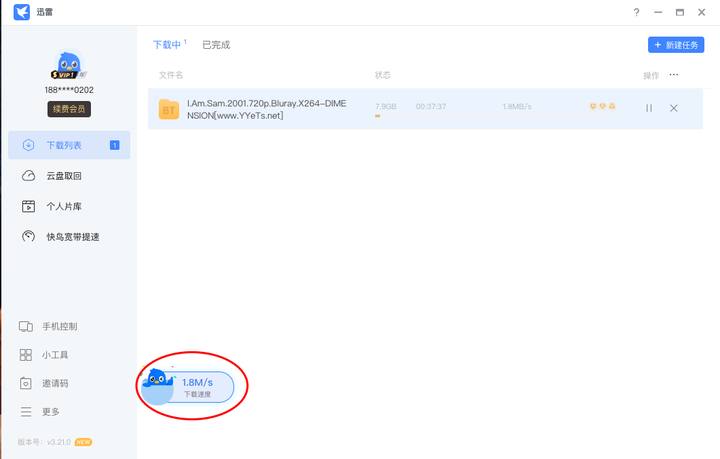Open the help question mark icon
This screenshot has width=720, height=459.
636,12
